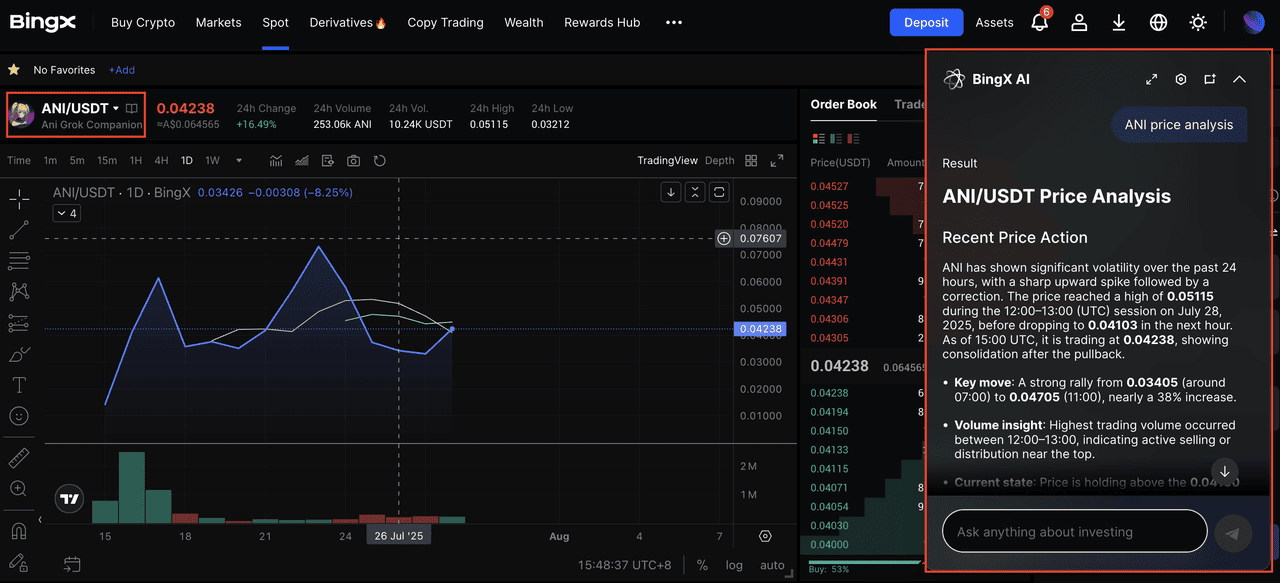Toggle log scale on chart
Viewport: 1280px width, 583px height.
point(734,565)
